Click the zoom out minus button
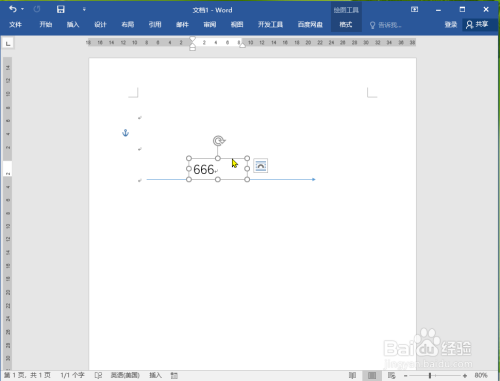Screen dimensions: 500x381 click(405, 376)
